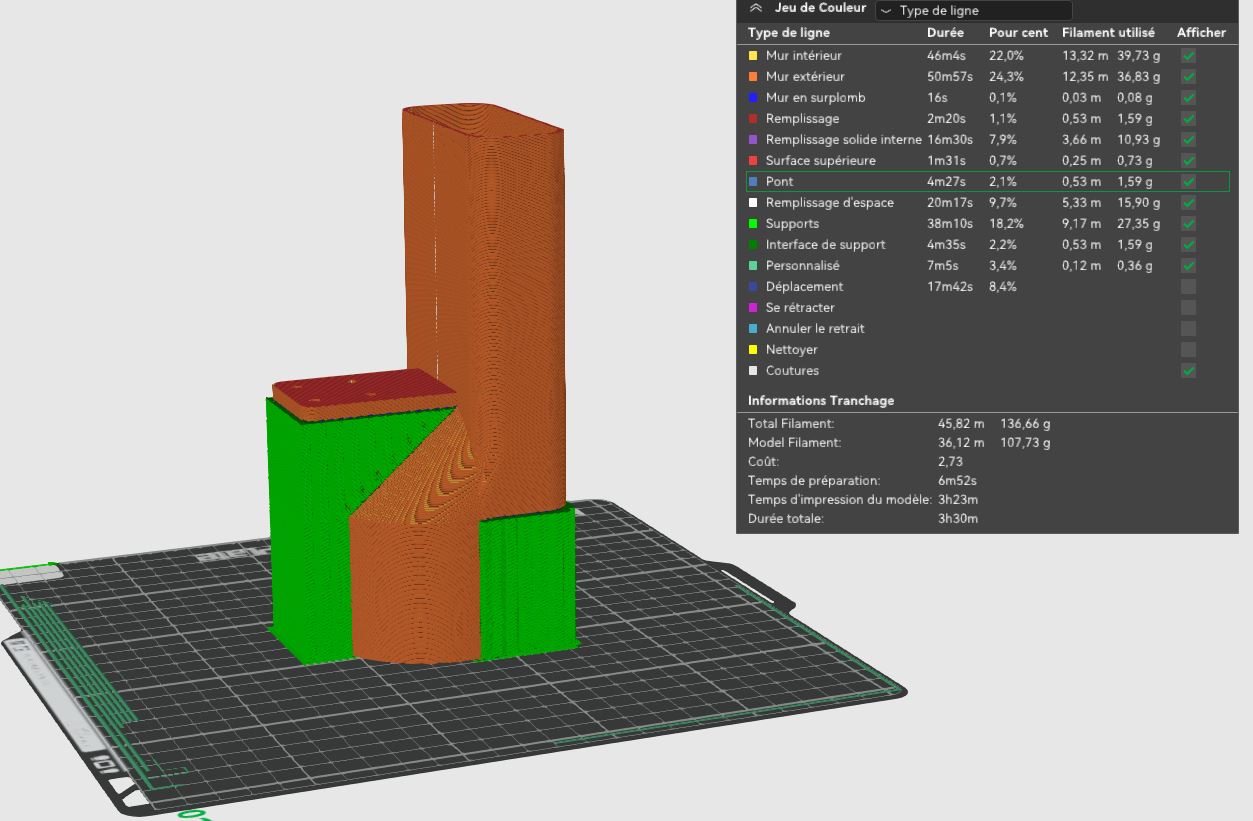Click the red Surface supérieure swatch
Viewport: 1253px width, 821px height.
coord(753,161)
